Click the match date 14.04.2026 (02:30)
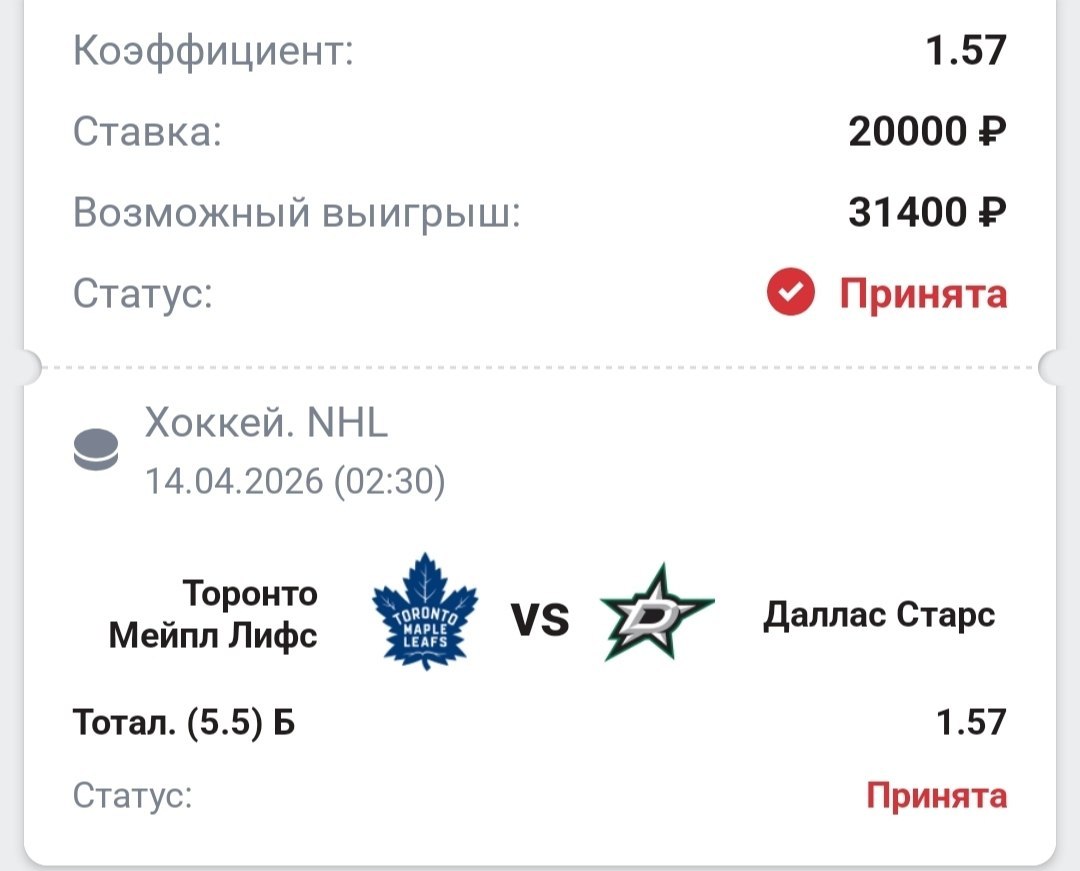 click(295, 482)
